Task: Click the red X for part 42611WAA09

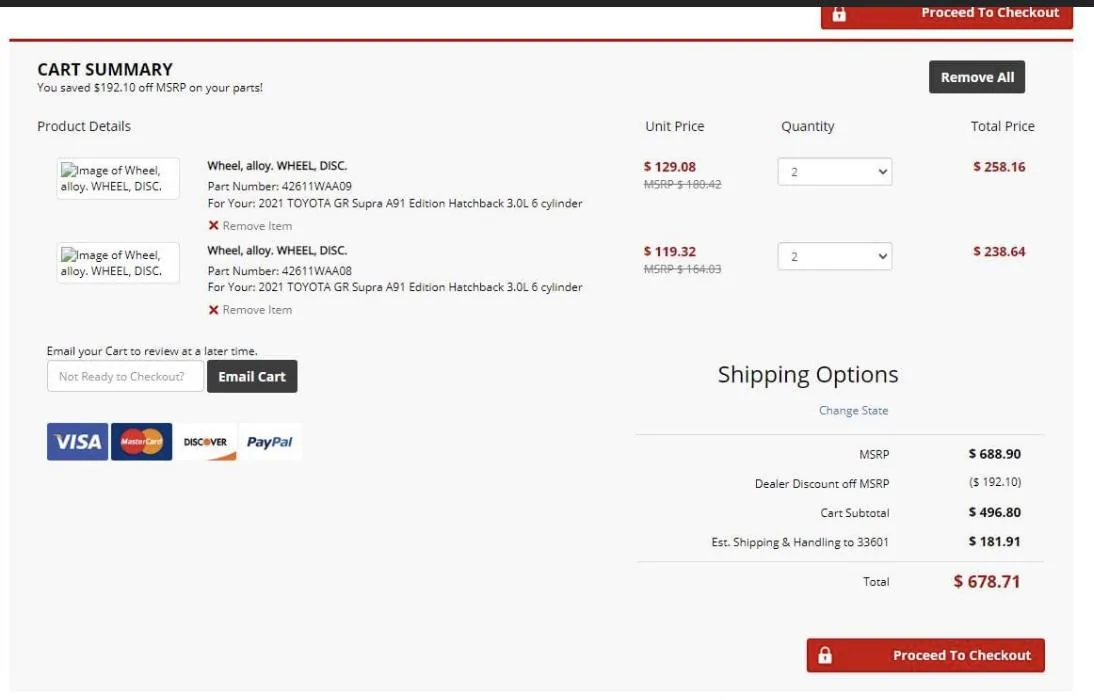Action: (213, 225)
